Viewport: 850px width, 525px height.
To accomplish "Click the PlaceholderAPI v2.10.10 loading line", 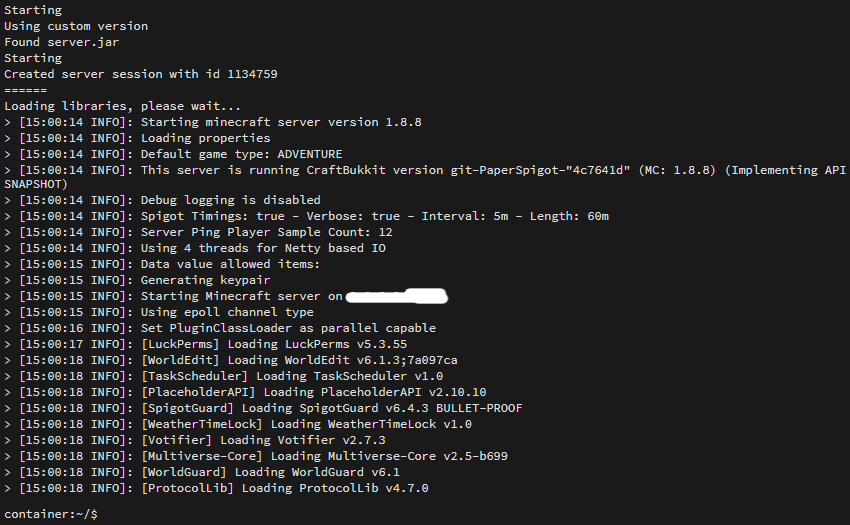I will pos(313,392).
